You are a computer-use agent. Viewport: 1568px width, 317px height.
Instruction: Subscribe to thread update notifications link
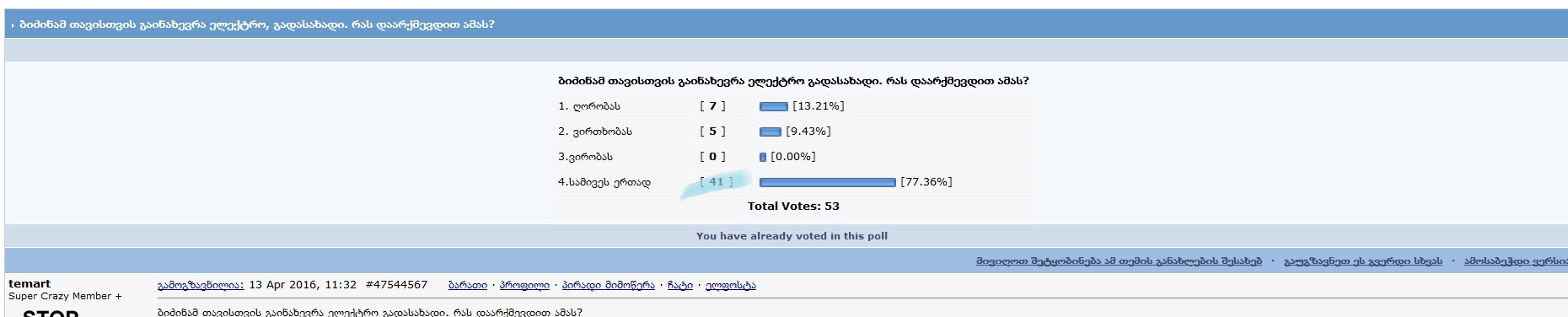1120,261
